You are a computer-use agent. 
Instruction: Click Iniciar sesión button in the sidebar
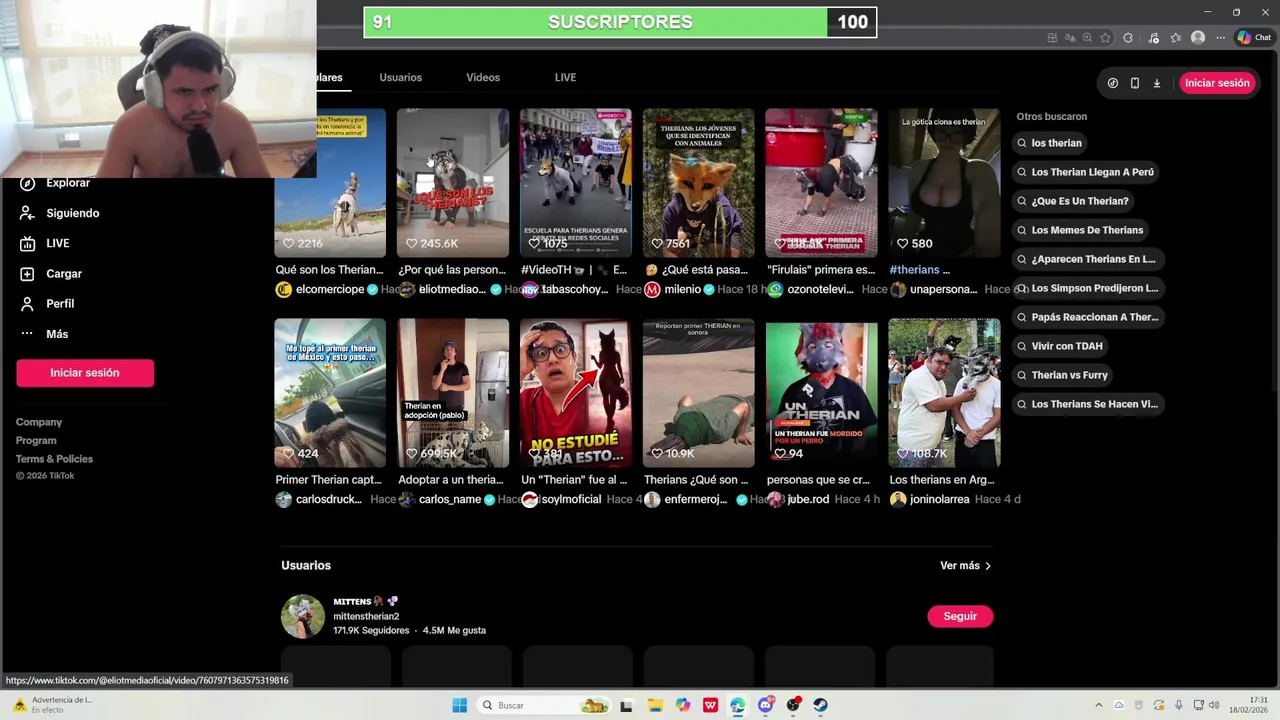[85, 373]
